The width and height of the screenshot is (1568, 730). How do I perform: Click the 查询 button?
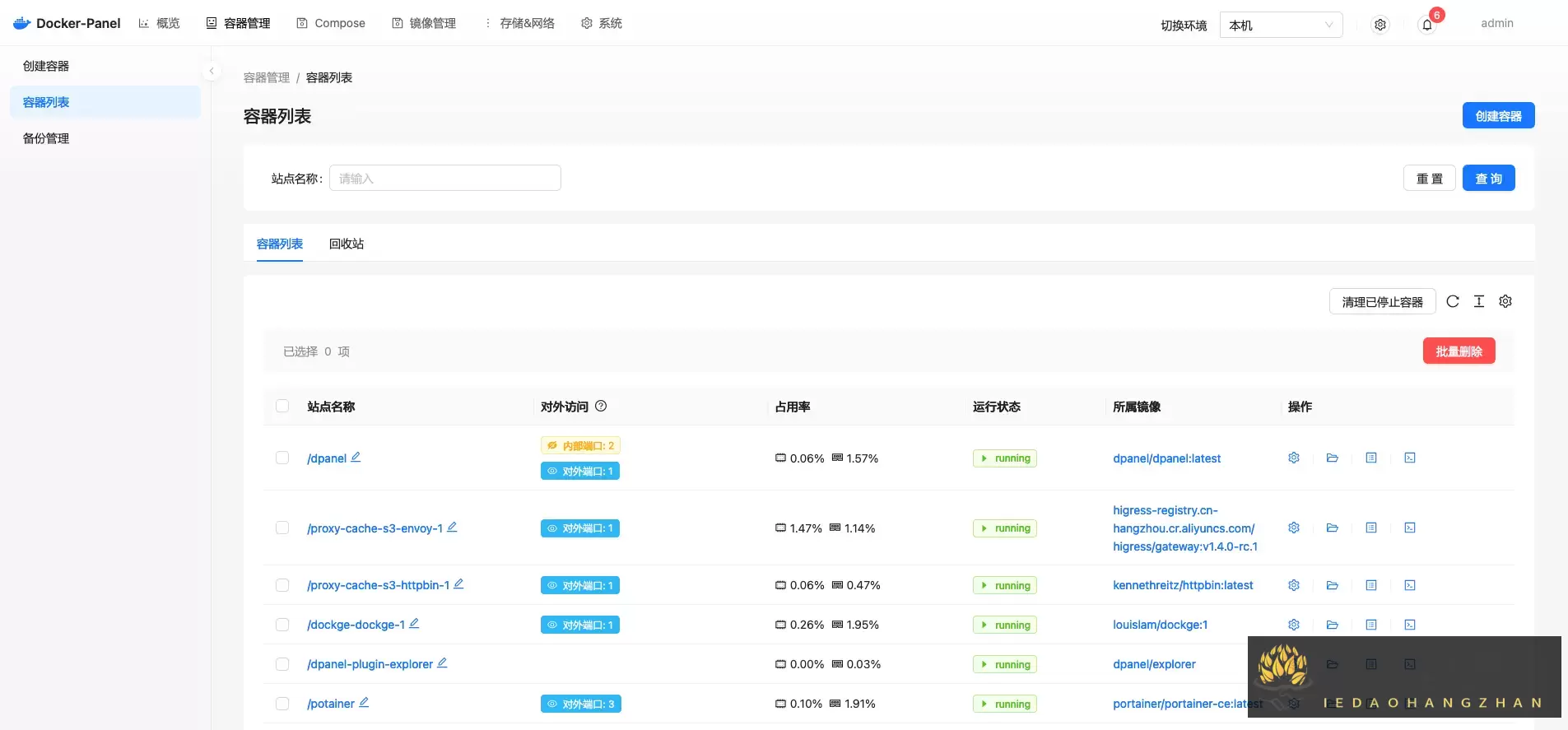1488,178
